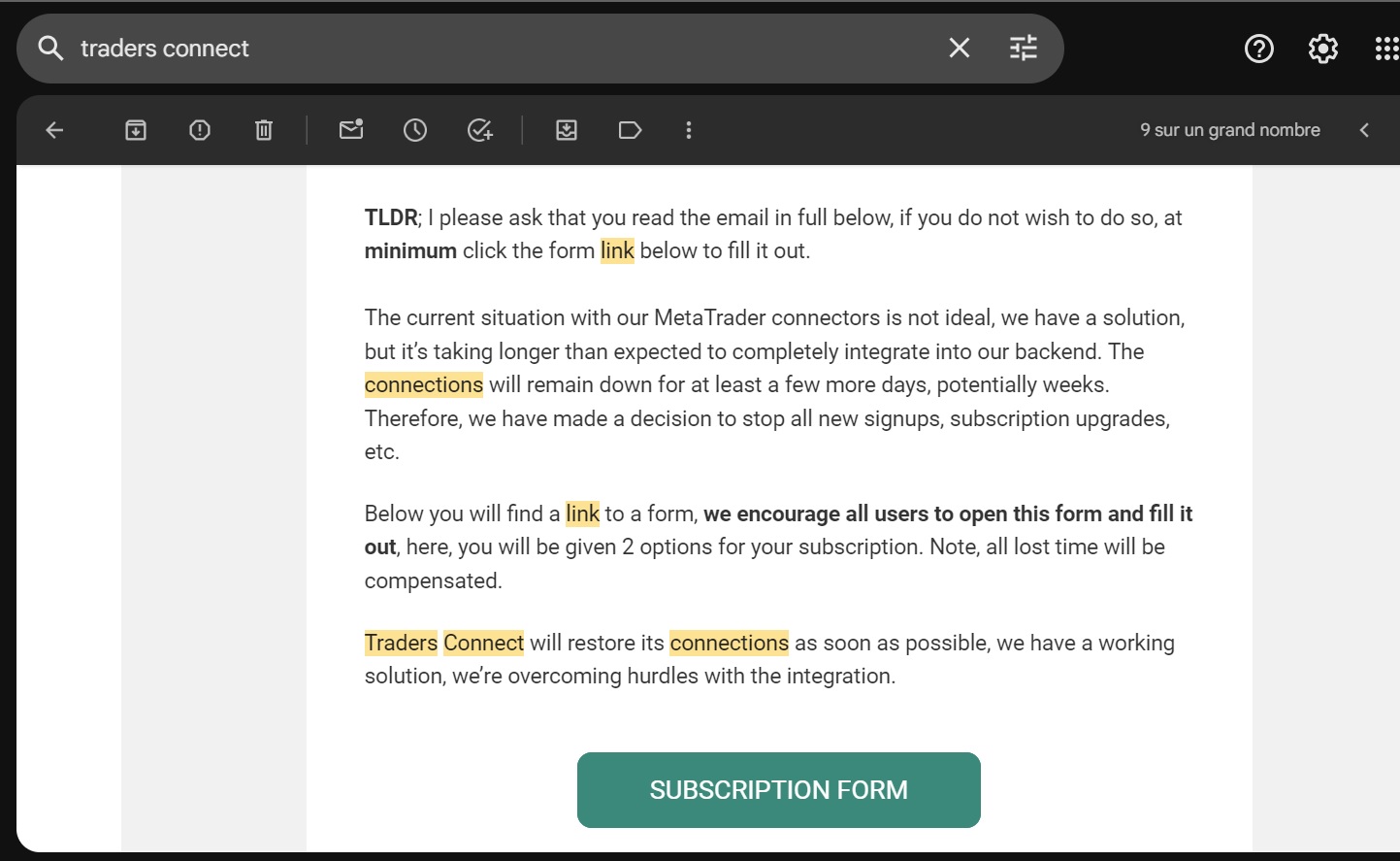This screenshot has width=1400, height=861.
Task: Archive this email conversation
Action: pyautogui.click(x=136, y=130)
